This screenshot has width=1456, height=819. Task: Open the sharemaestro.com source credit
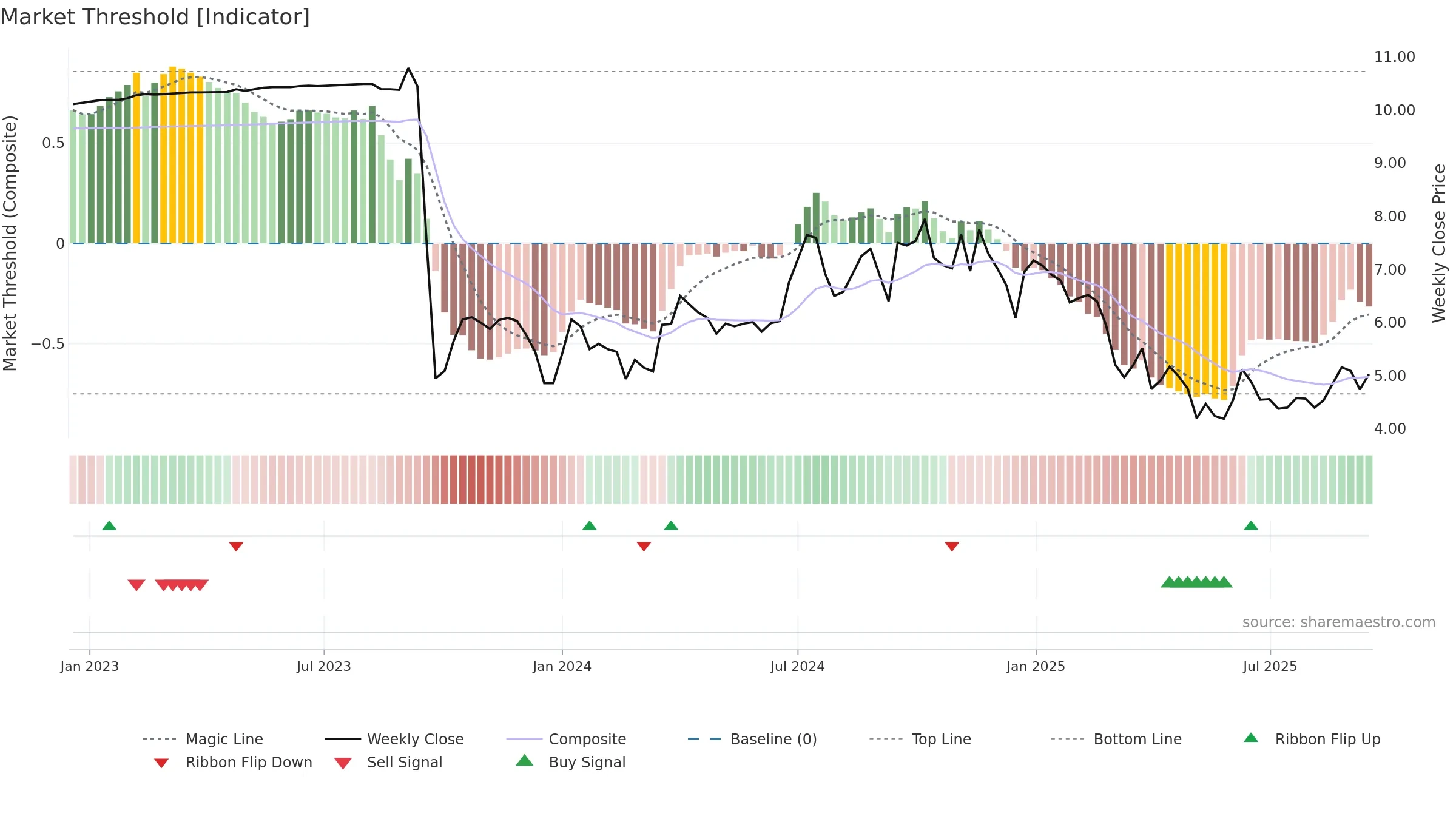point(1339,622)
